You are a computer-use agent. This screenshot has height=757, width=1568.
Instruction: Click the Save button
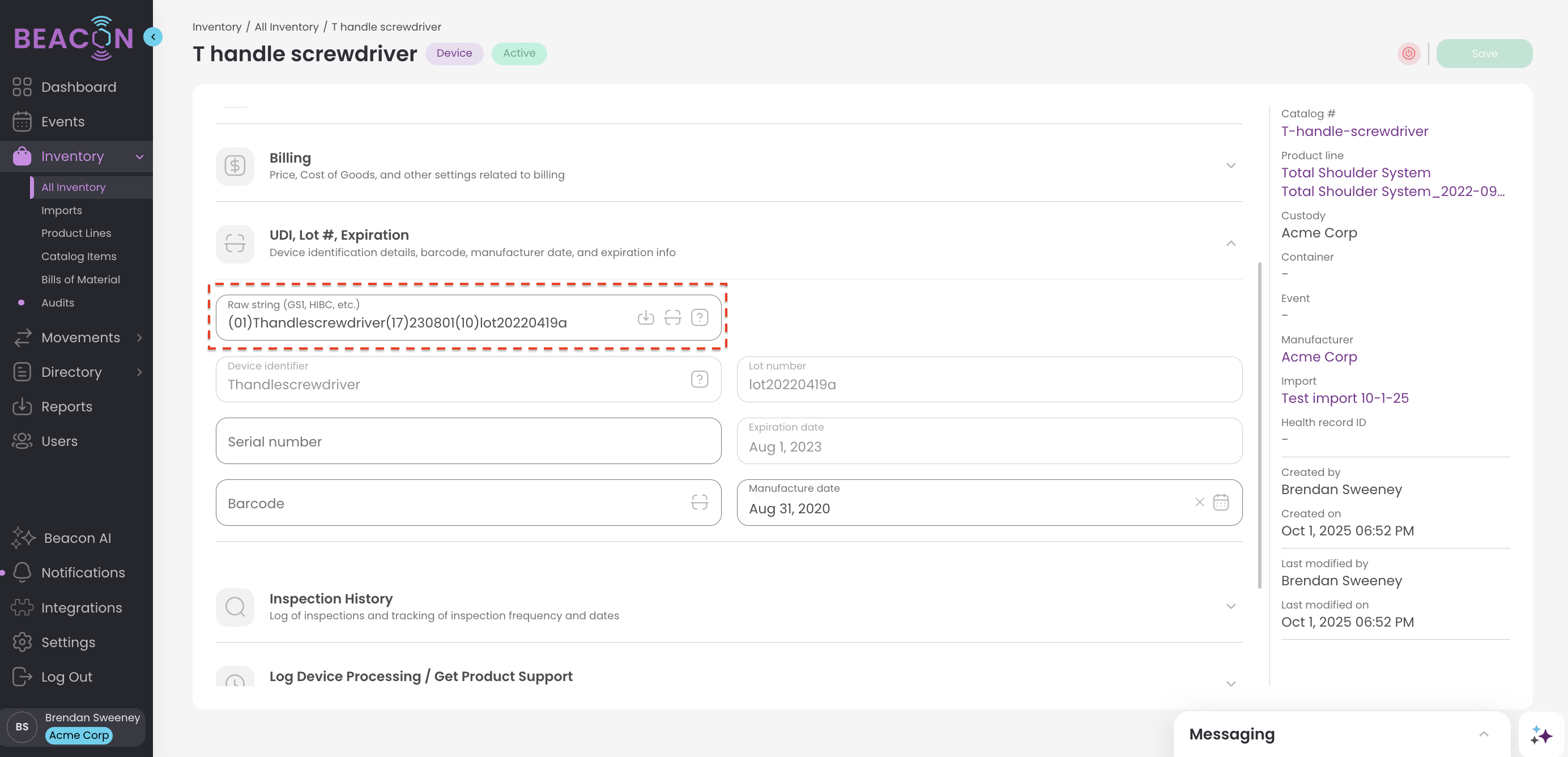(x=1484, y=54)
